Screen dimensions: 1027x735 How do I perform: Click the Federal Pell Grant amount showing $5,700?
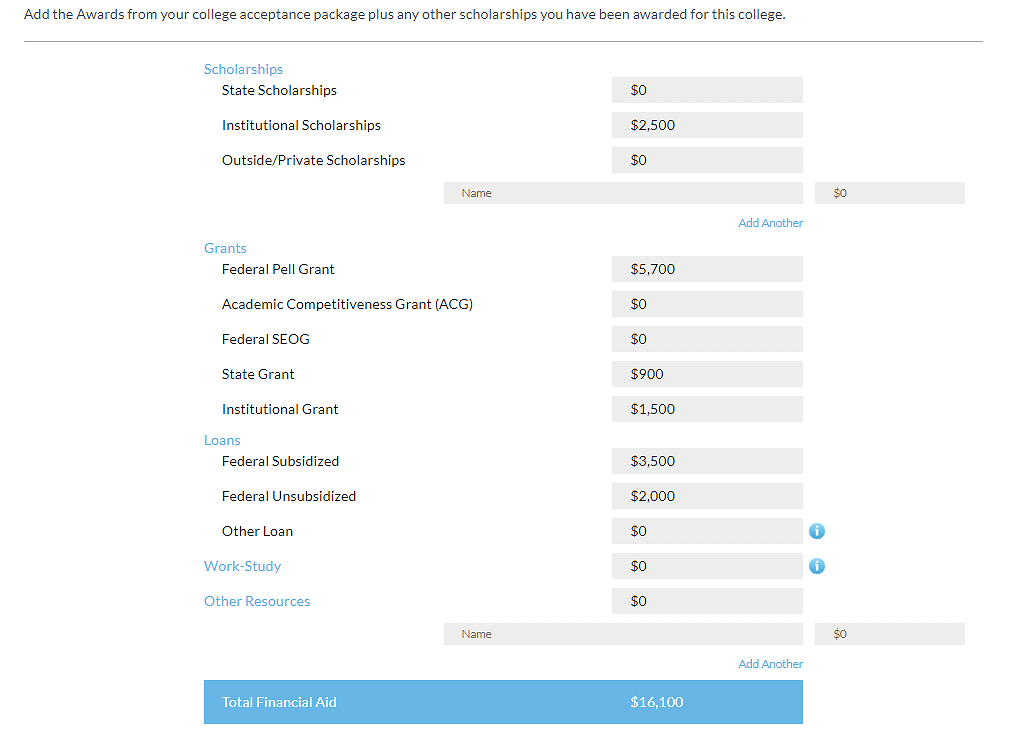point(707,269)
